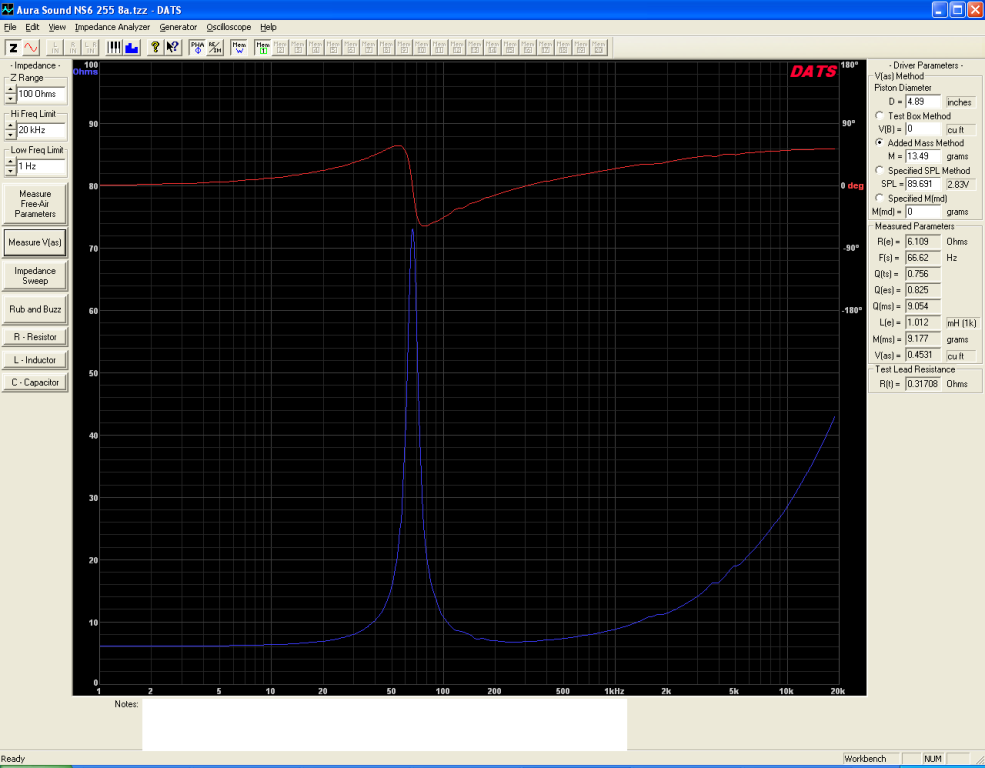Select the Mem 4 memory slot icon

tap(315, 48)
